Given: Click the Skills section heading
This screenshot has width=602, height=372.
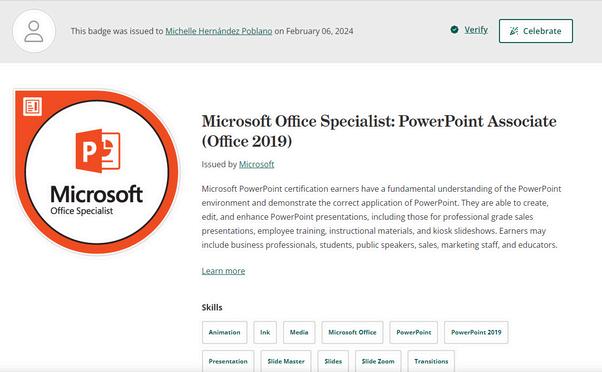Looking at the screenshot, I should 212,308.
